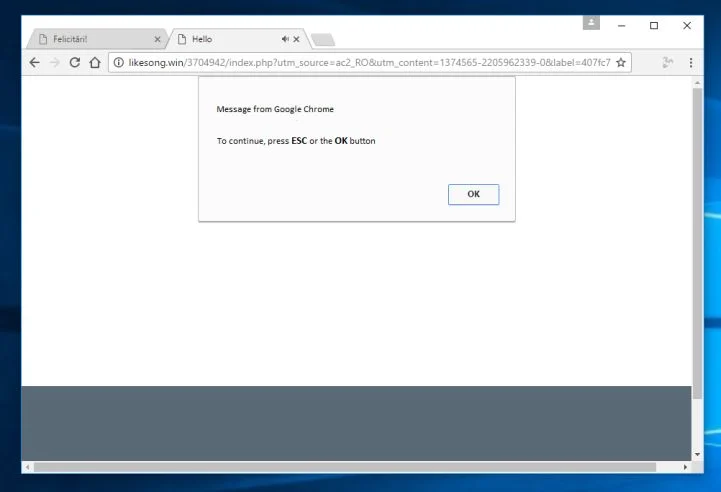Minimize the Chrome window
The width and height of the screenshot is (721, 492).
pos(622,26)
